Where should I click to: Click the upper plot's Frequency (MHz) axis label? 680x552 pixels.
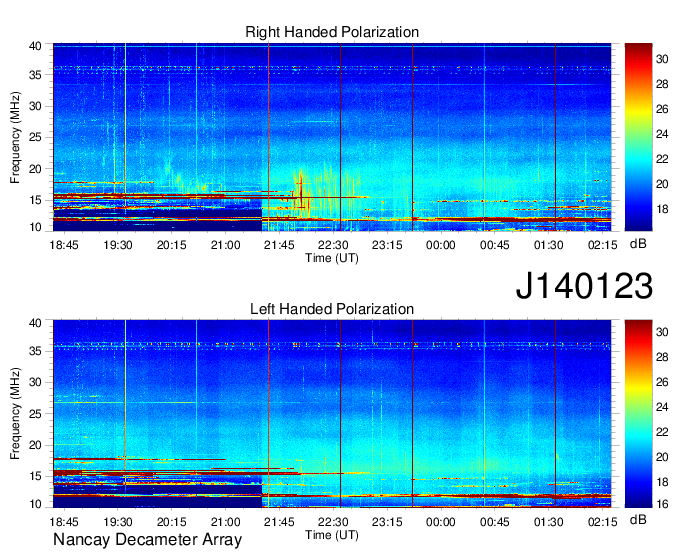(15, 137)
